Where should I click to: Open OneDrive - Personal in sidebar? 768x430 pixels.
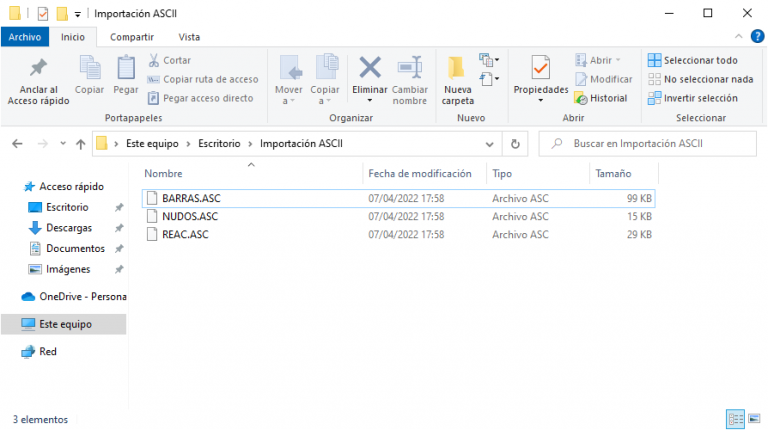(74, 296)
